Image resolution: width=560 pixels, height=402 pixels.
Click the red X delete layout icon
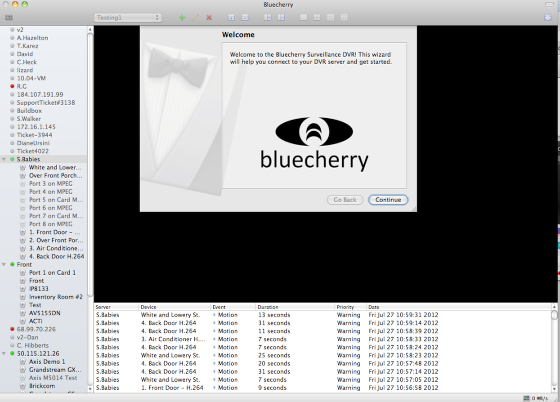[x=209, y=17]
